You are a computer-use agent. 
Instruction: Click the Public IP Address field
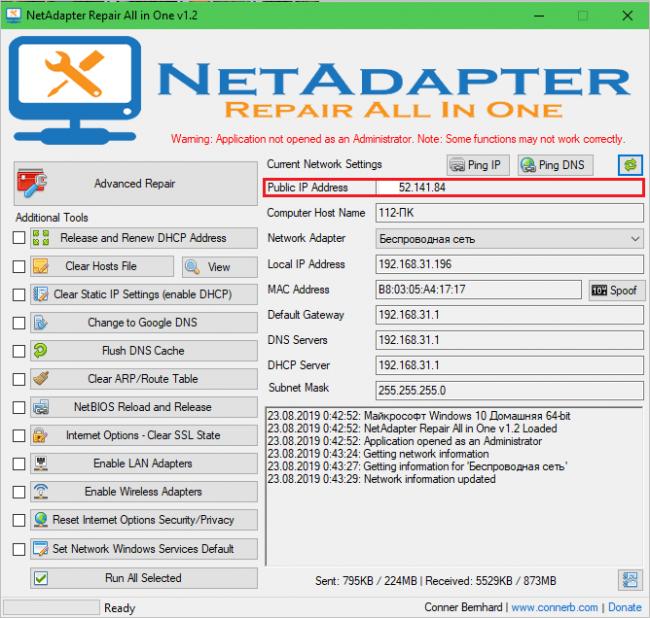click(509, 187)
